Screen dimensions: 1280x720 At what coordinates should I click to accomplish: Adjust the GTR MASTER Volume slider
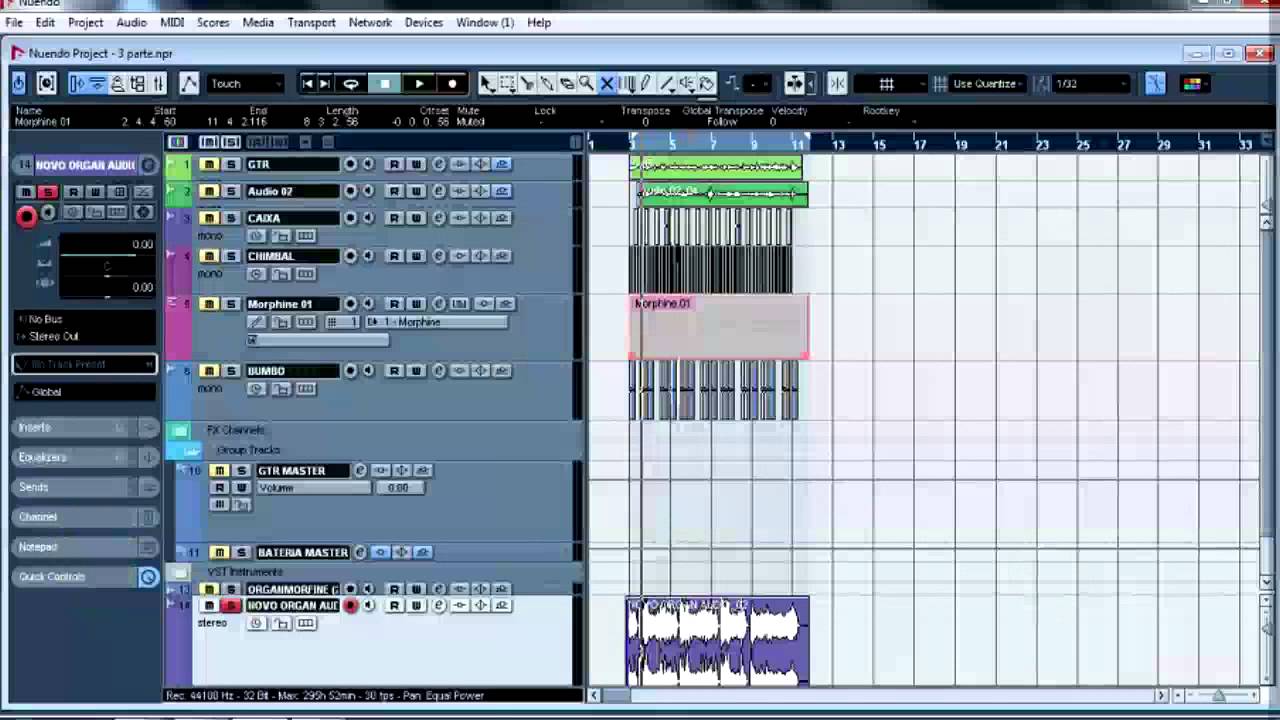point(314,488)
